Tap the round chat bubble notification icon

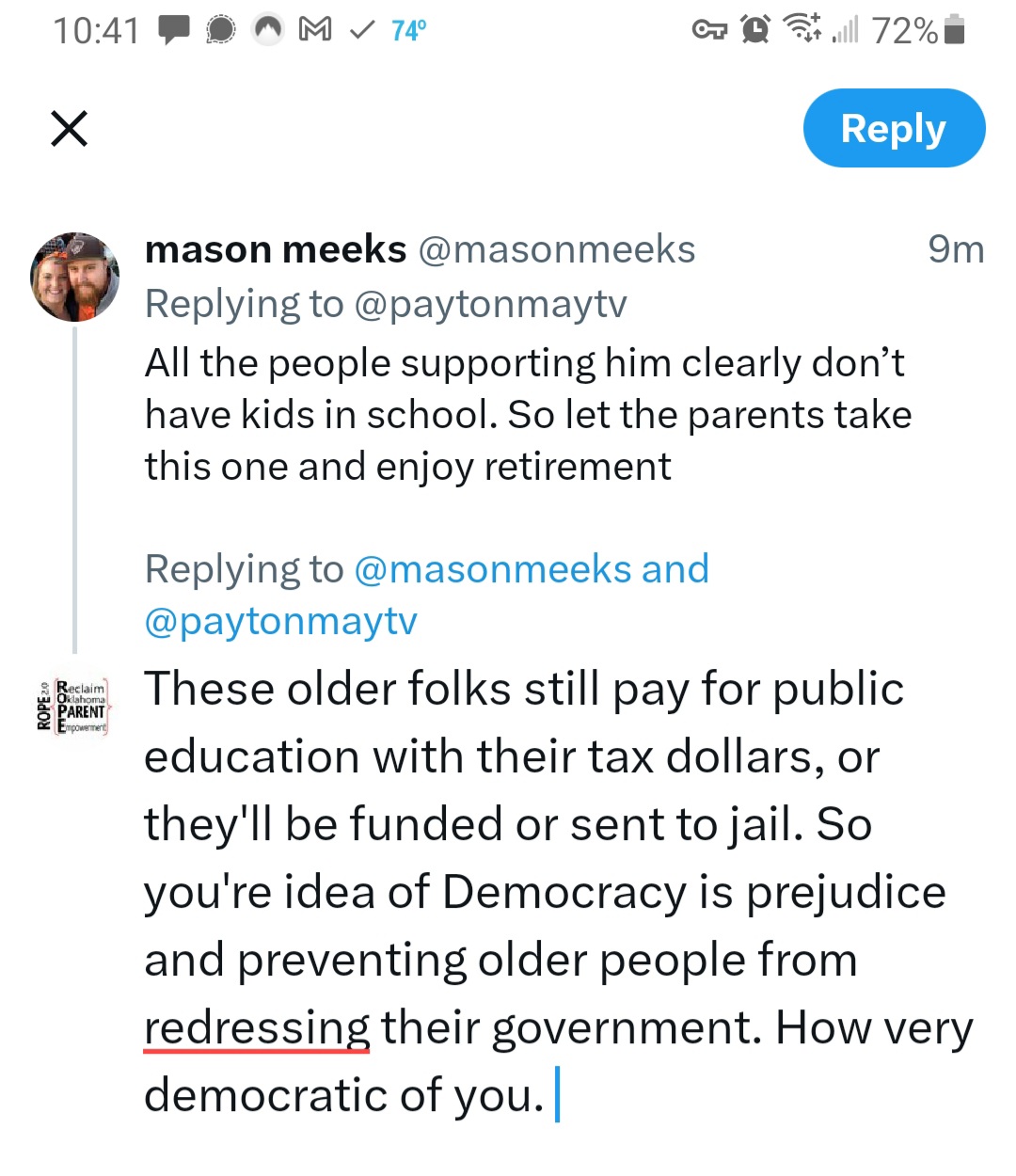click(220, 31)
